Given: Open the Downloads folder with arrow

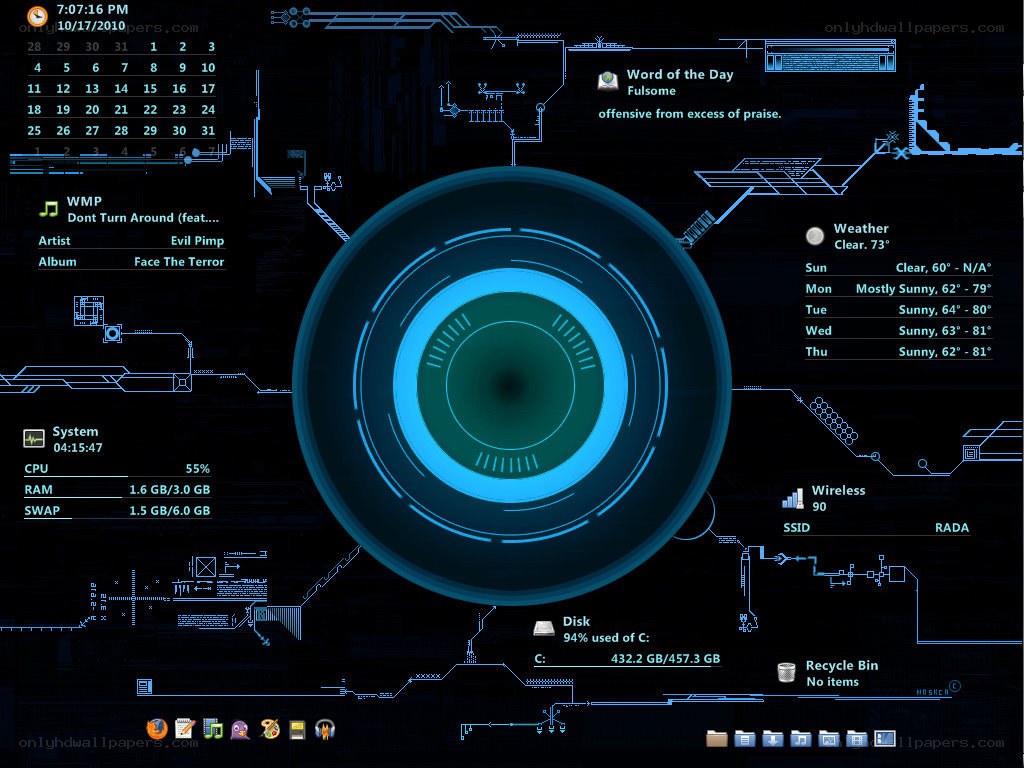Looking at the screenshot, I should click(x=773, y=739).
